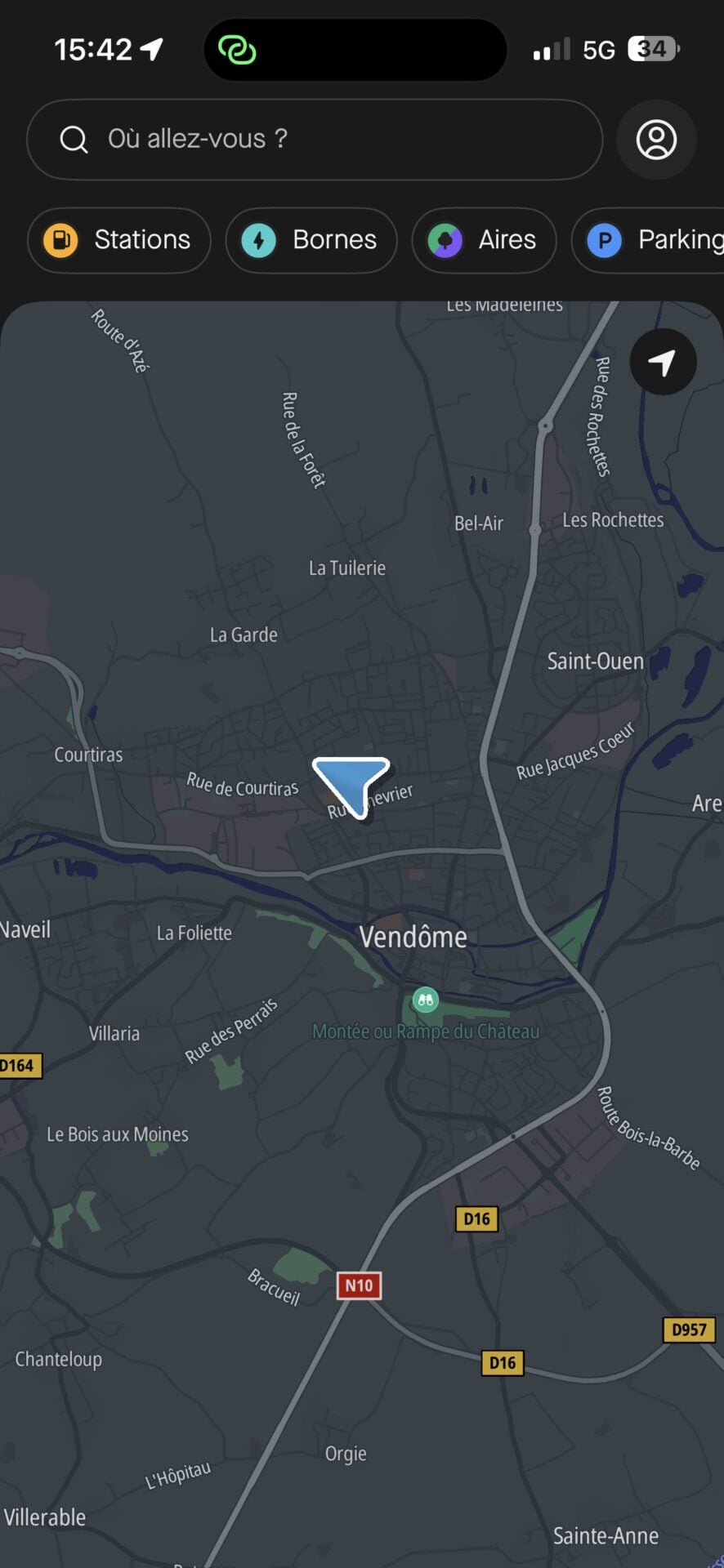This screenshot has height=1568, width=724.
Task: Select the Bornes charging bolt icon
Action: (x=259, y=240)
